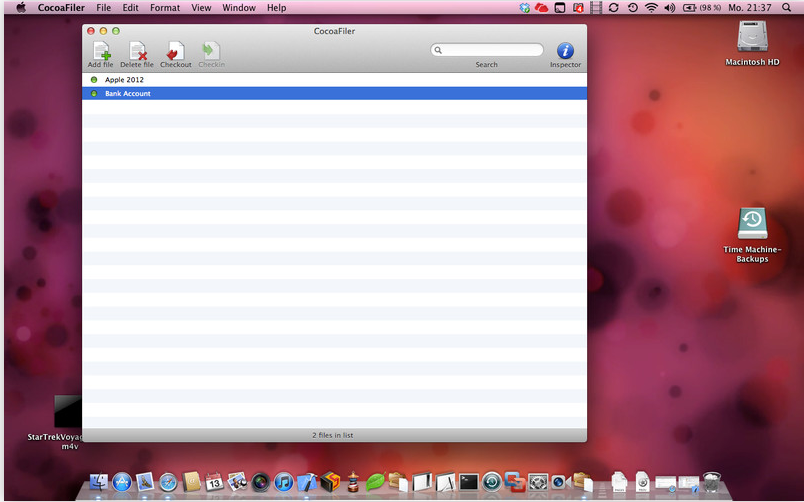Open Spotlight search in the menu bar
Screen dimensions: 804x502
point(787,8)
